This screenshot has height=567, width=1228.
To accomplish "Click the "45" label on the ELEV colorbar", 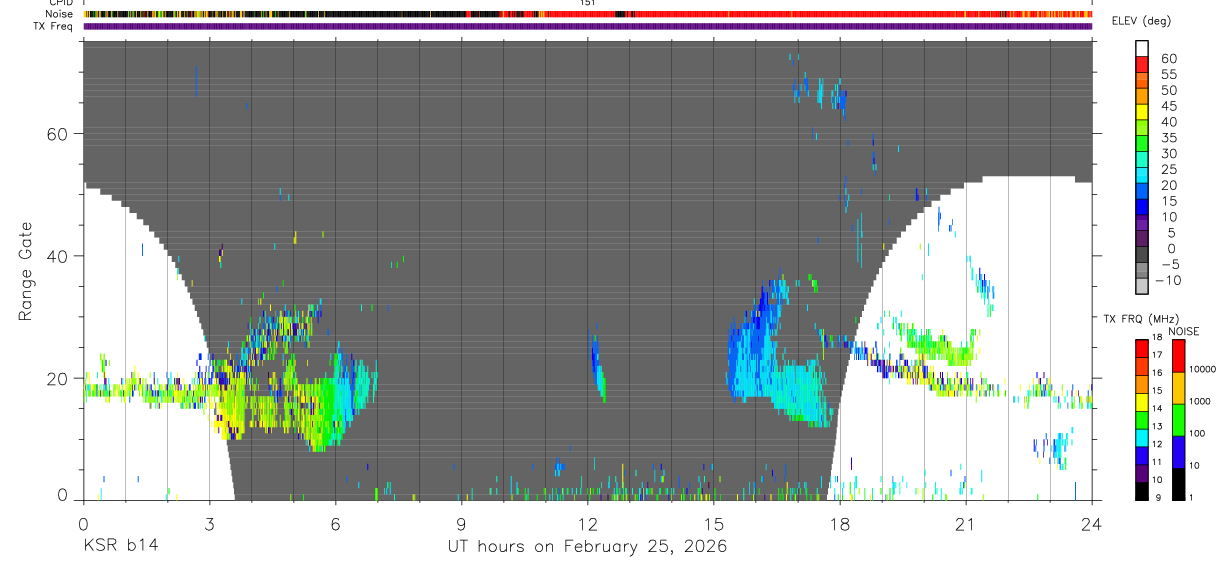I will coord(1168,106).
